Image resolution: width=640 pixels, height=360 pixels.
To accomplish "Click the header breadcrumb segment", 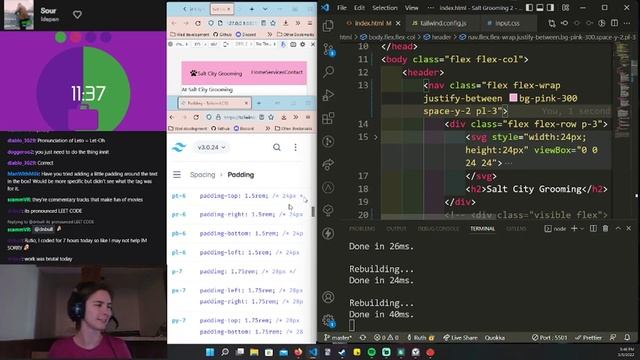I will click(437, 37).
